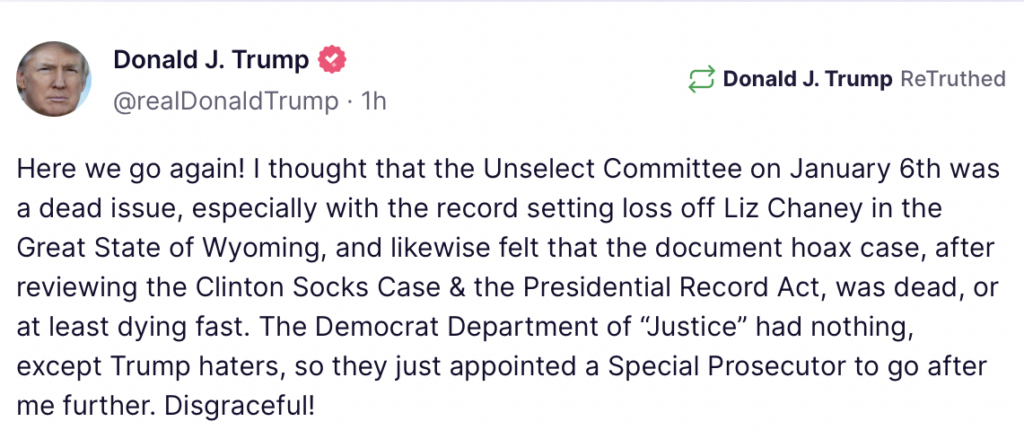Click the gray ReTruthed label
This screenshot has width=1024, height=439.
pyautogui.click(x=953, y=80)
